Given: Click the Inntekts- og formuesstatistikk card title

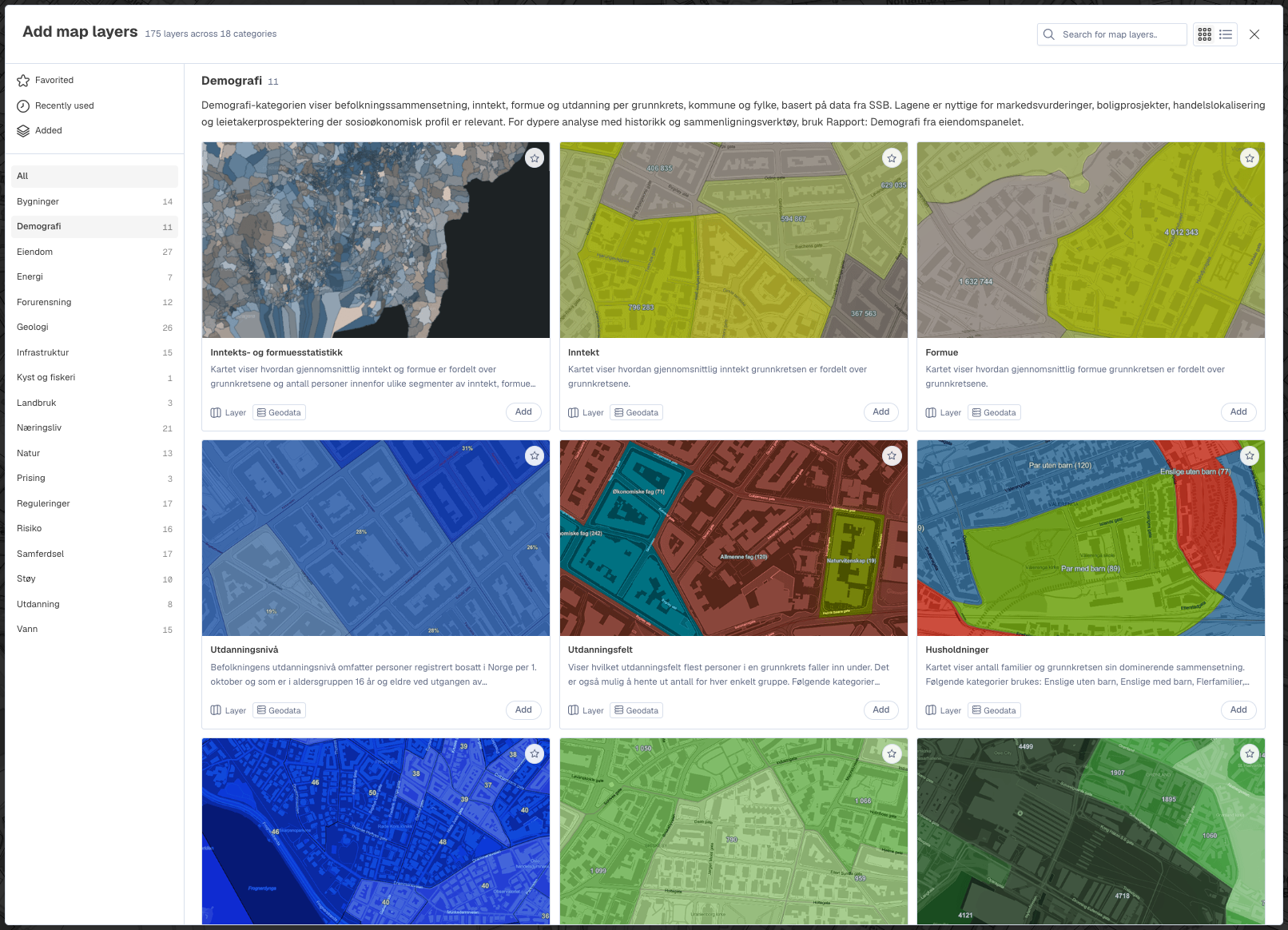Looking at the screenshot, I should click(x=276, y=352).
